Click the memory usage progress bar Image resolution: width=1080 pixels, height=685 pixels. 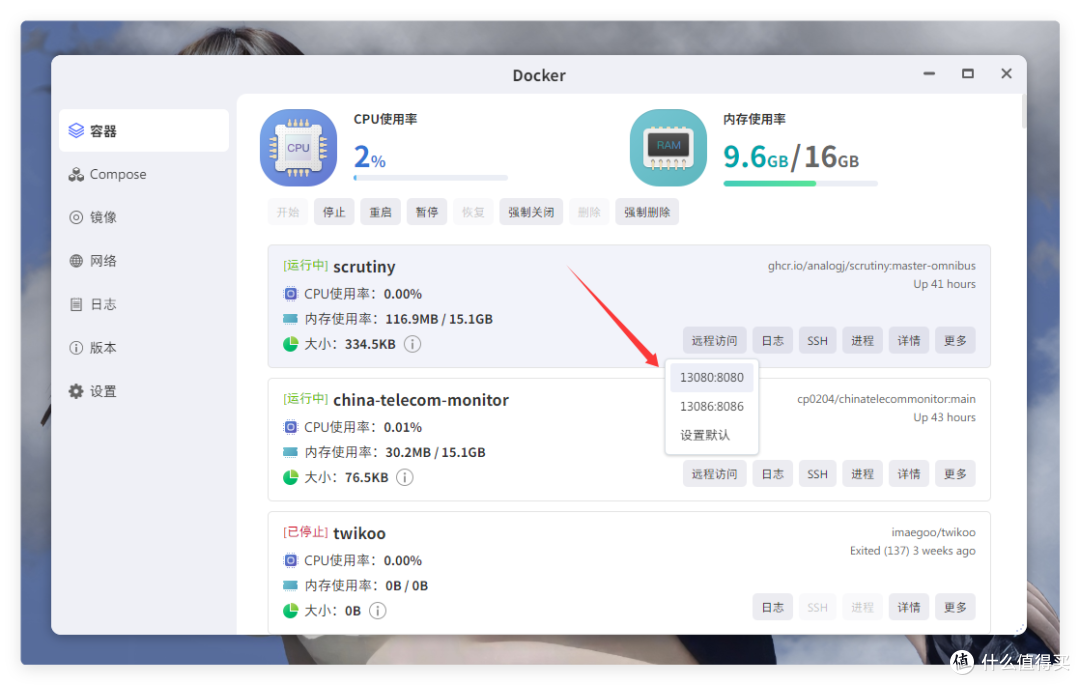pyautogui.click(x=800, y=183)
